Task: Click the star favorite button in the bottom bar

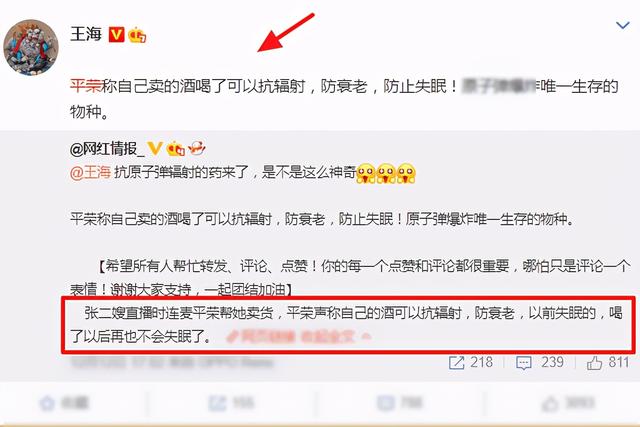Action: pyautogui.click(x=64, y=403)
